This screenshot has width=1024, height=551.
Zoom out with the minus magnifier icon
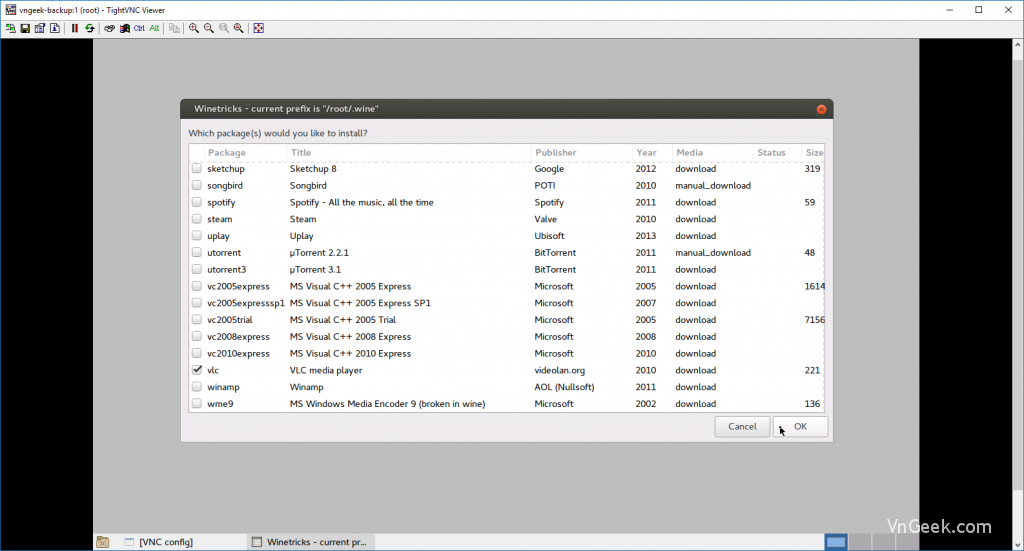click(x=209, y=28)
